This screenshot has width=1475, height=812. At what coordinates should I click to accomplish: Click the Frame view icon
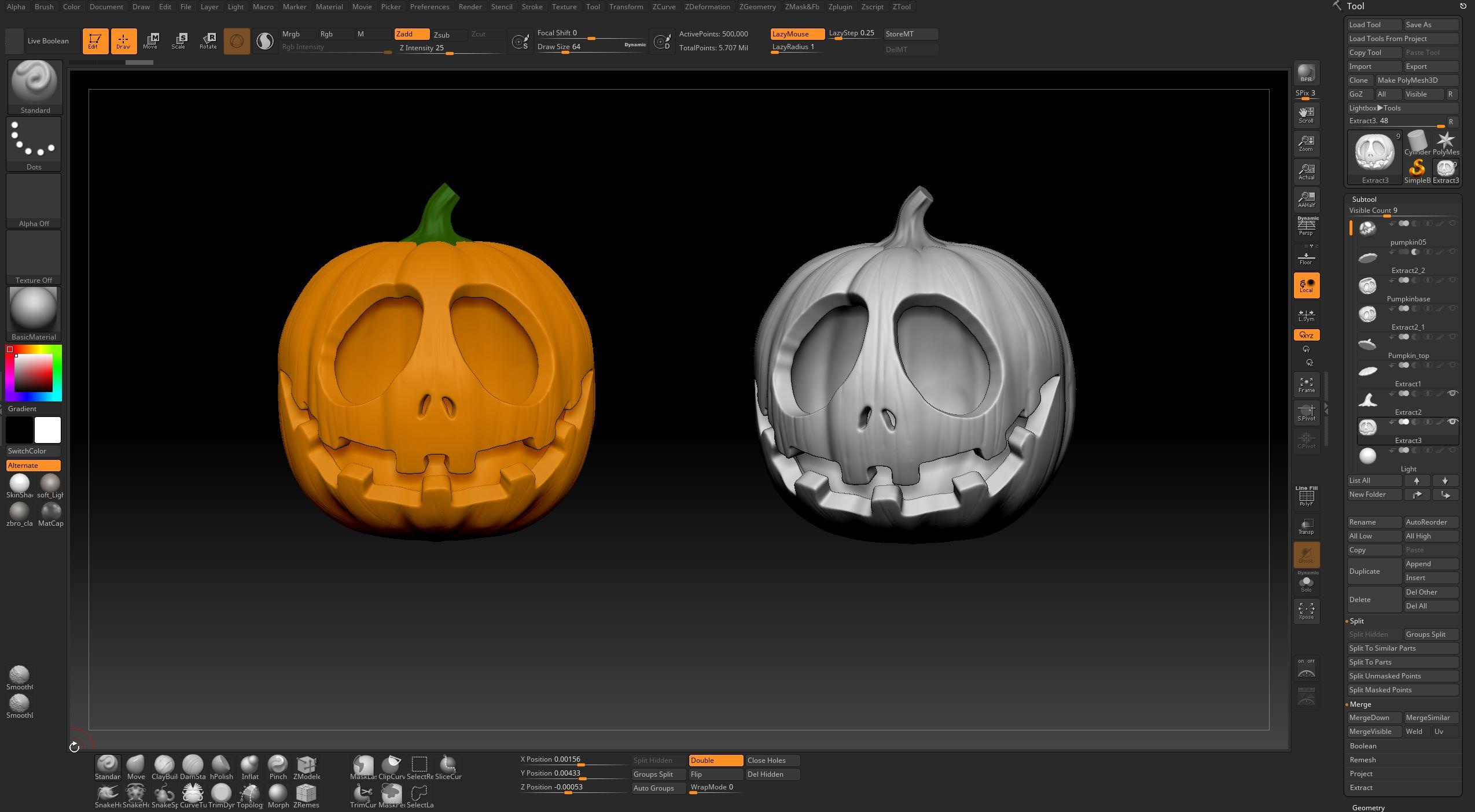pyautogui.click(x=1306, y=385)
